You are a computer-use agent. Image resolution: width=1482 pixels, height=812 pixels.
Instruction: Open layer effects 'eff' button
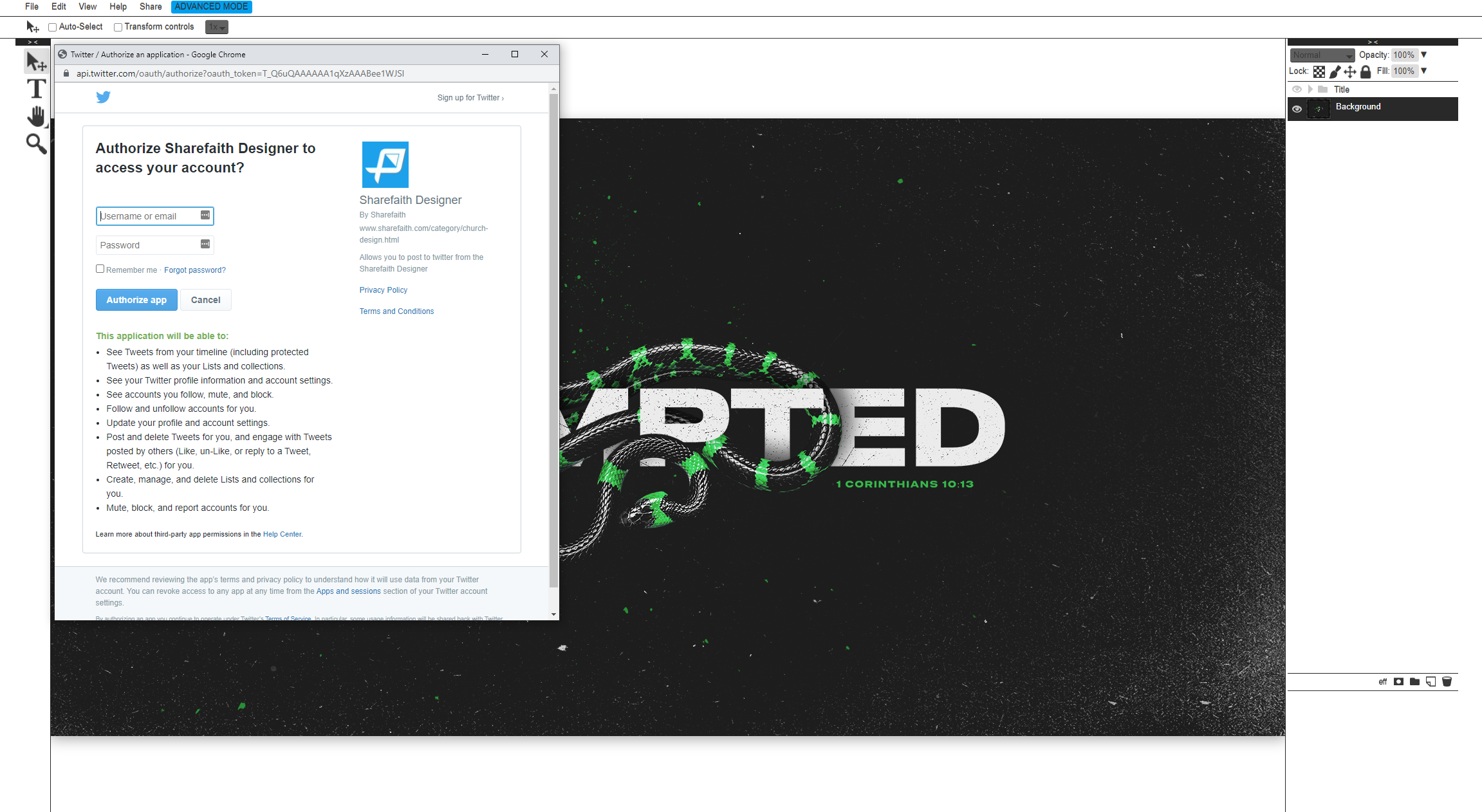pyautogui.click(x=1382, y=682)
